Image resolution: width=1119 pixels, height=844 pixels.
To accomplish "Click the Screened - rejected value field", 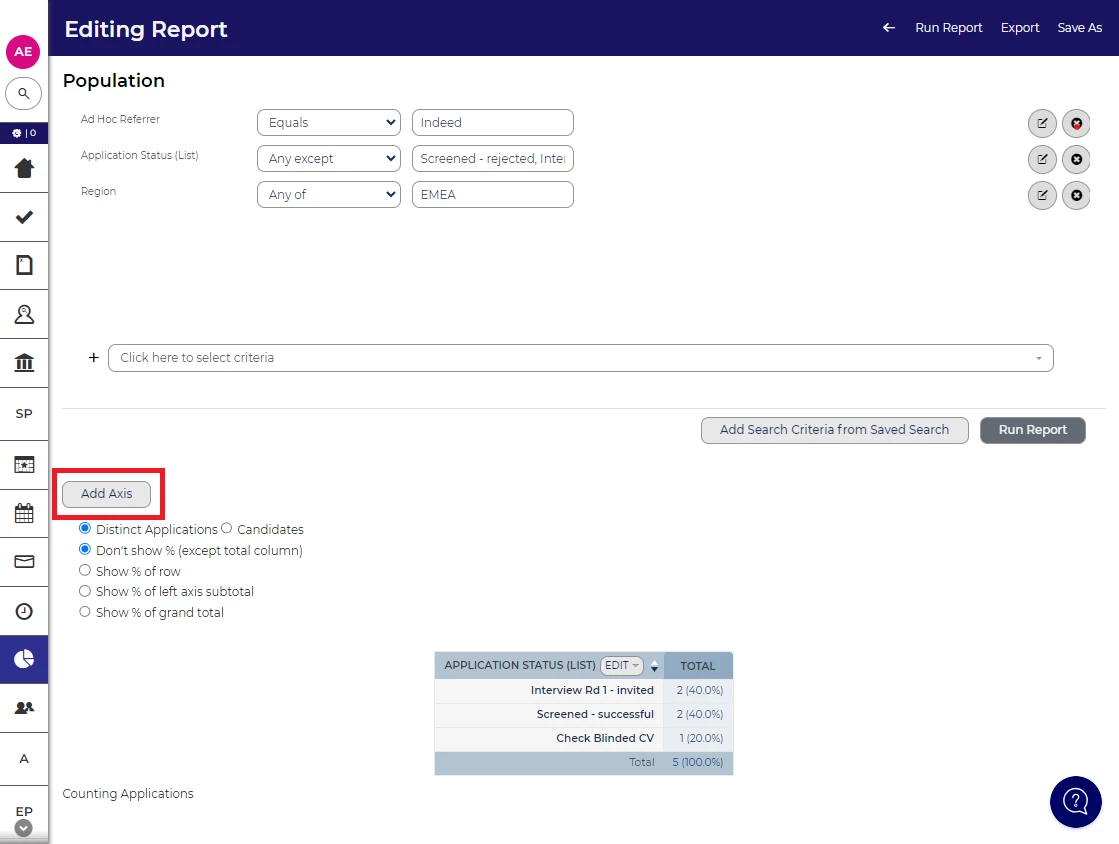I will pyautogui.click(x=492, y=158).
